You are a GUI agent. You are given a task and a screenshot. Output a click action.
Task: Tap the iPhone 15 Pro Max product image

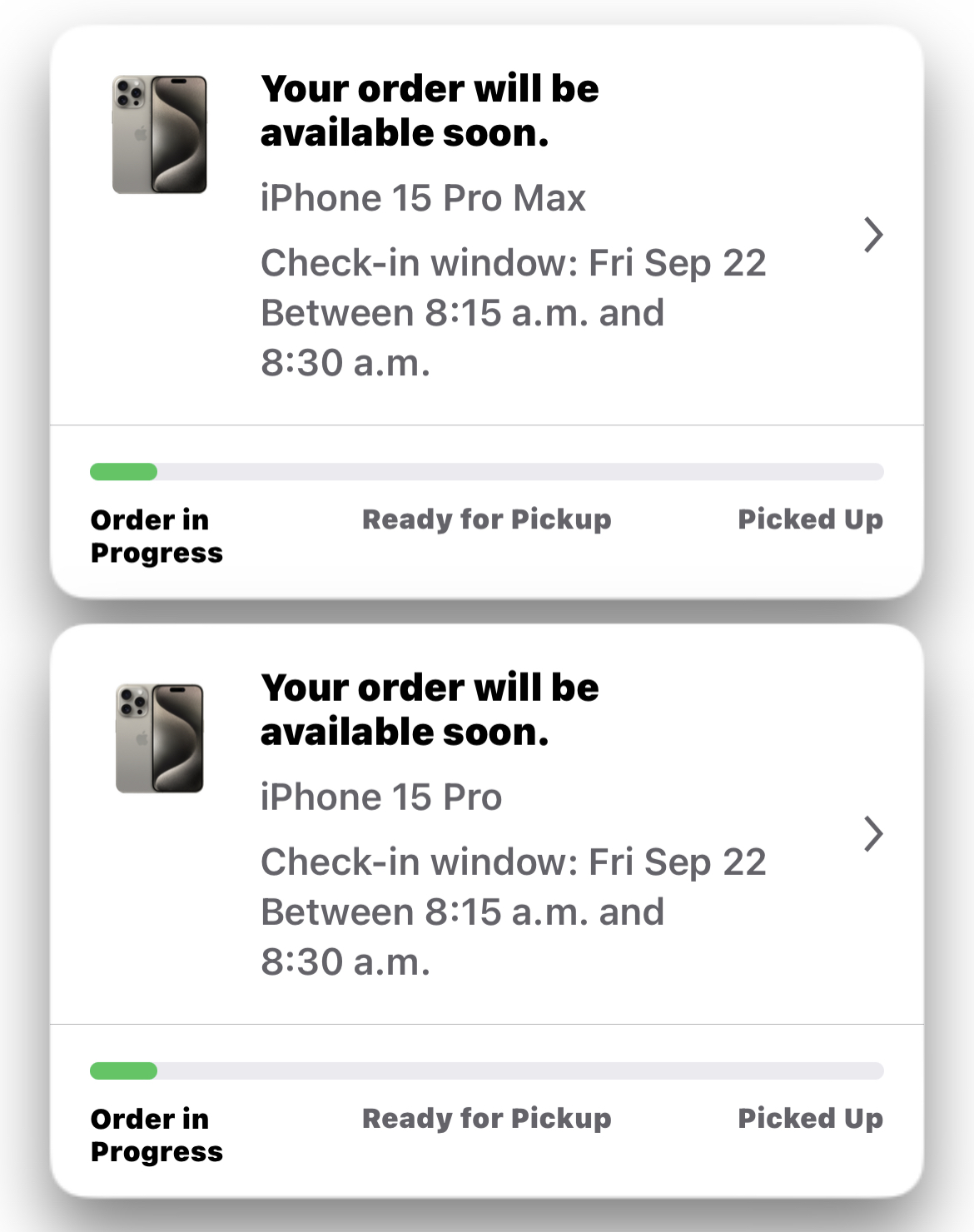pyautogui.click(x=160, y=134)
